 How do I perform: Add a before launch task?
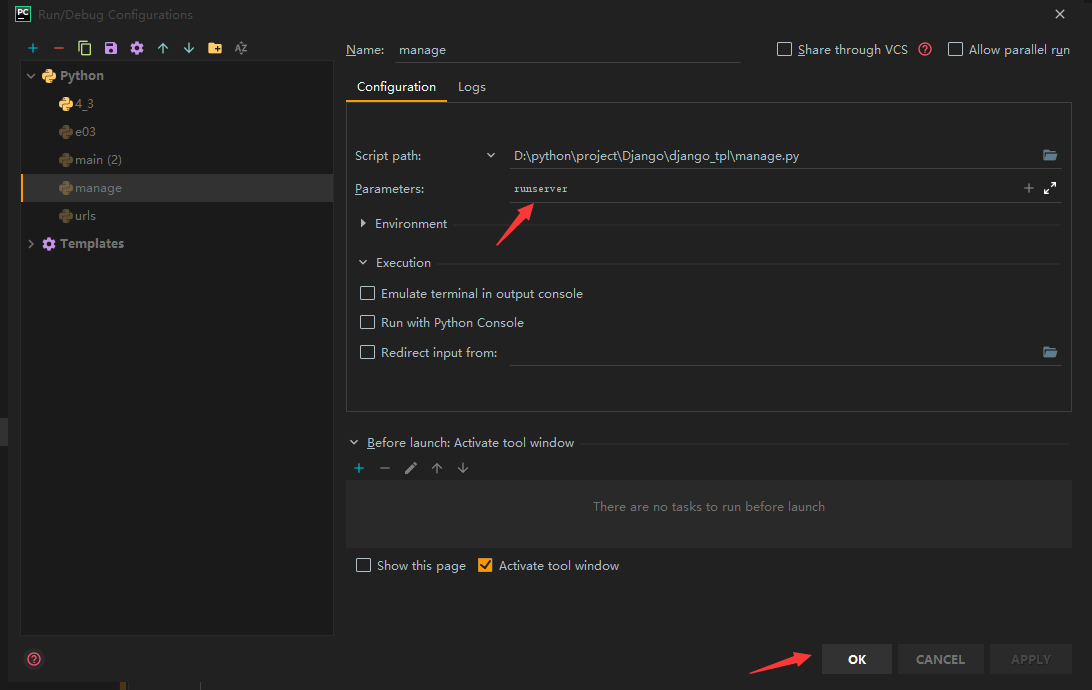tap(359, 468)
